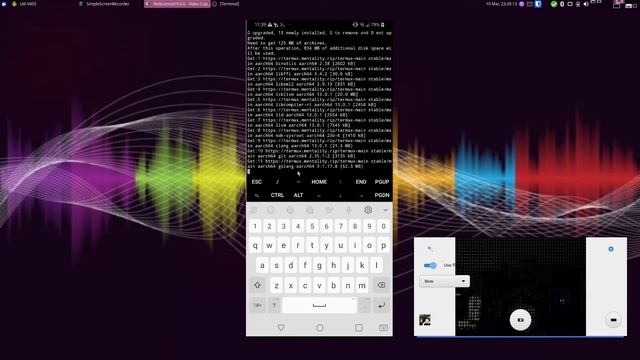Open the volume speaker tray icon

point(586,4)
